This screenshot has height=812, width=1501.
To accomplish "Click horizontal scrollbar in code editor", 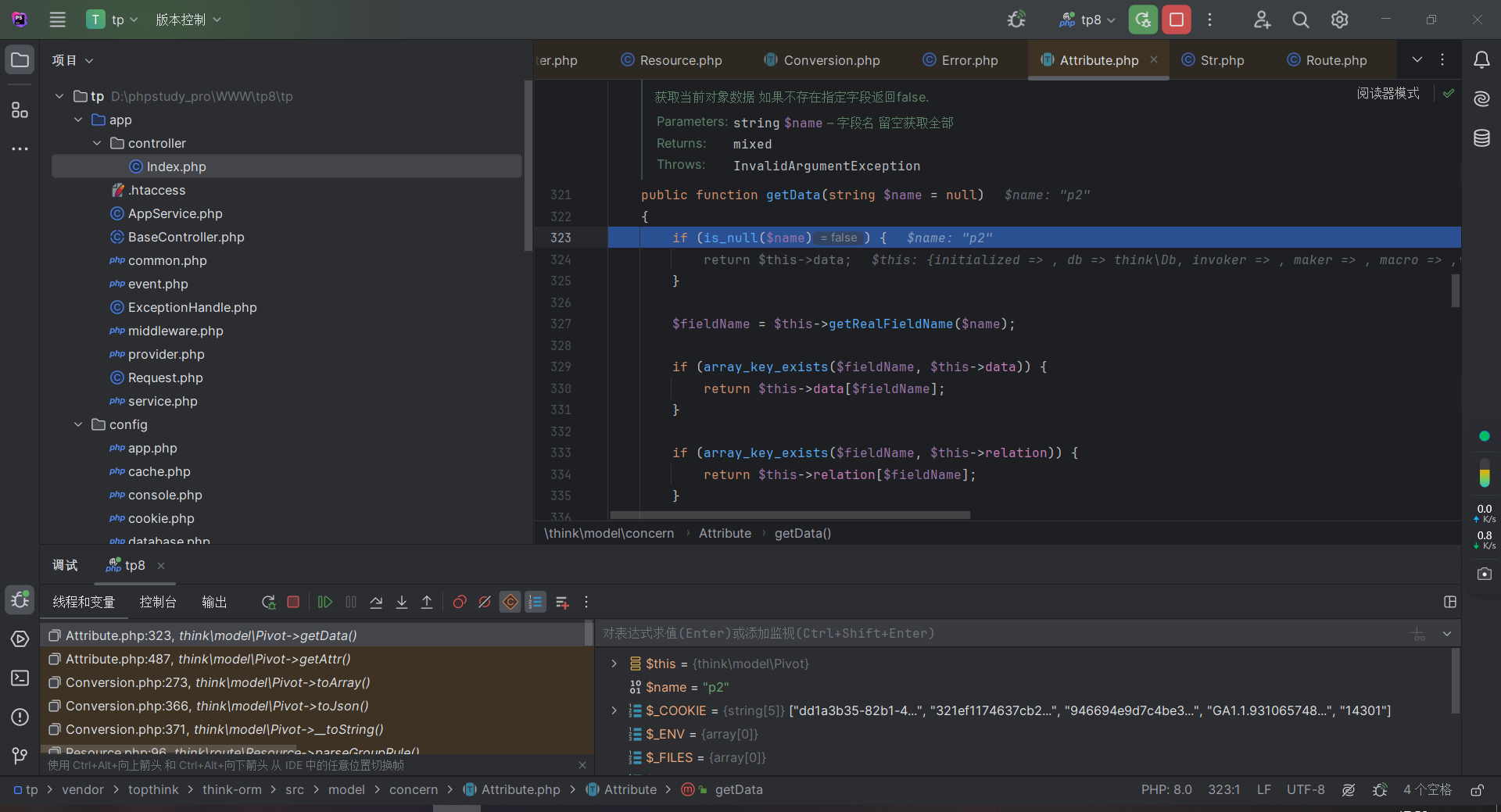I will pos(790,515).
